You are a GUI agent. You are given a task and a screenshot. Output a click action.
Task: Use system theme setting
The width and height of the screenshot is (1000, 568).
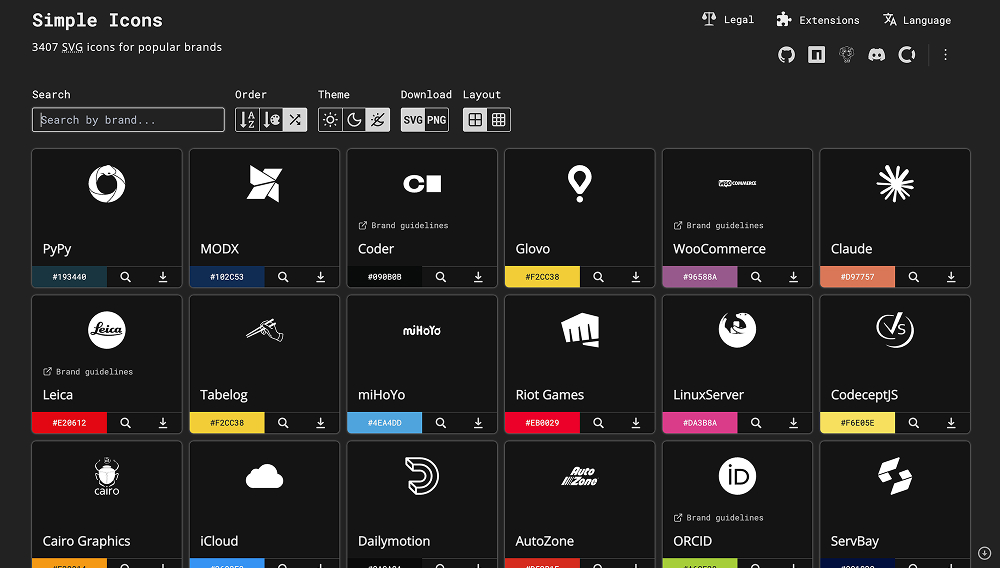(378, 120)
